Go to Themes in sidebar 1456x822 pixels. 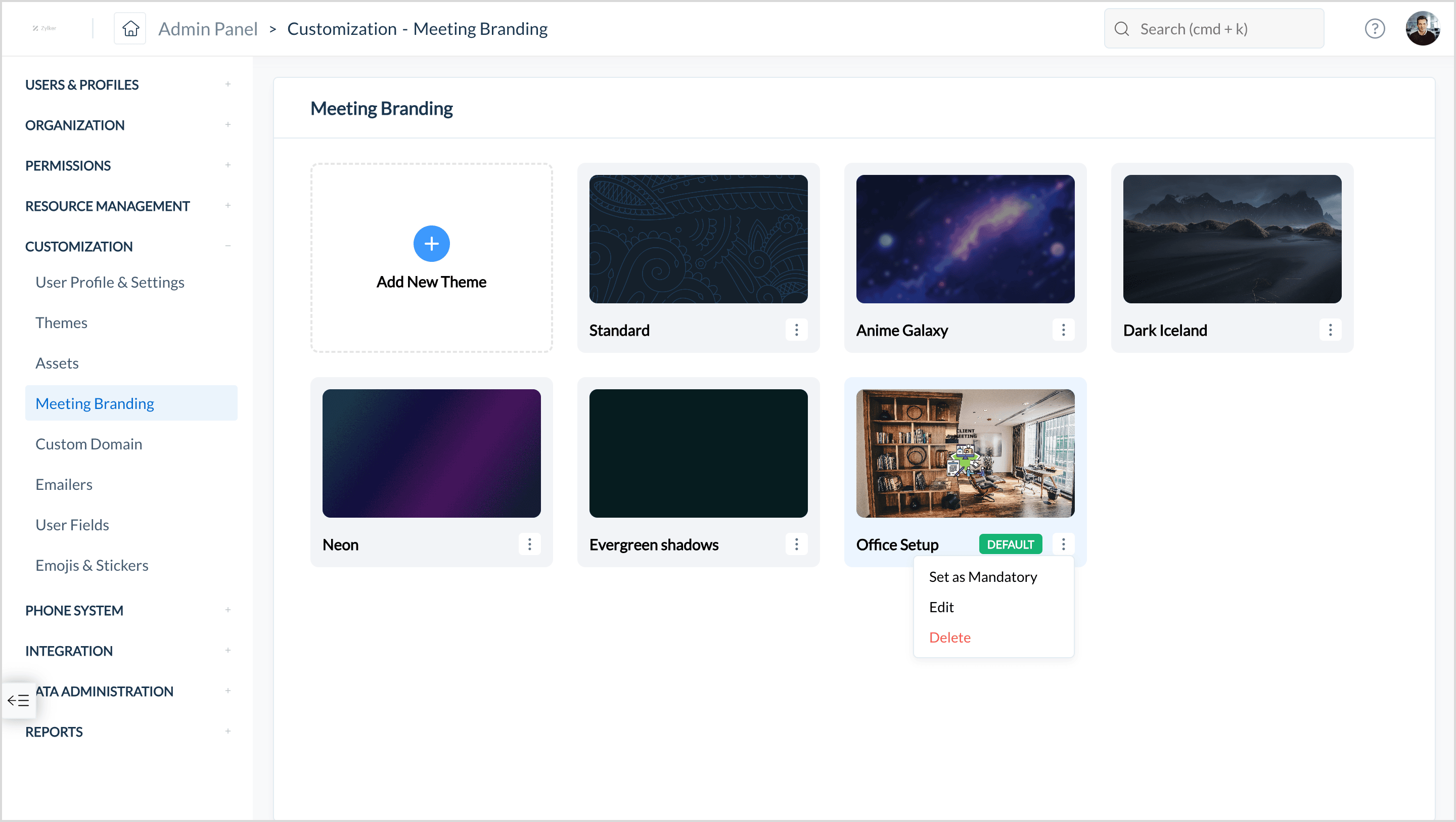pyautogui.click(x=61, y=322)
